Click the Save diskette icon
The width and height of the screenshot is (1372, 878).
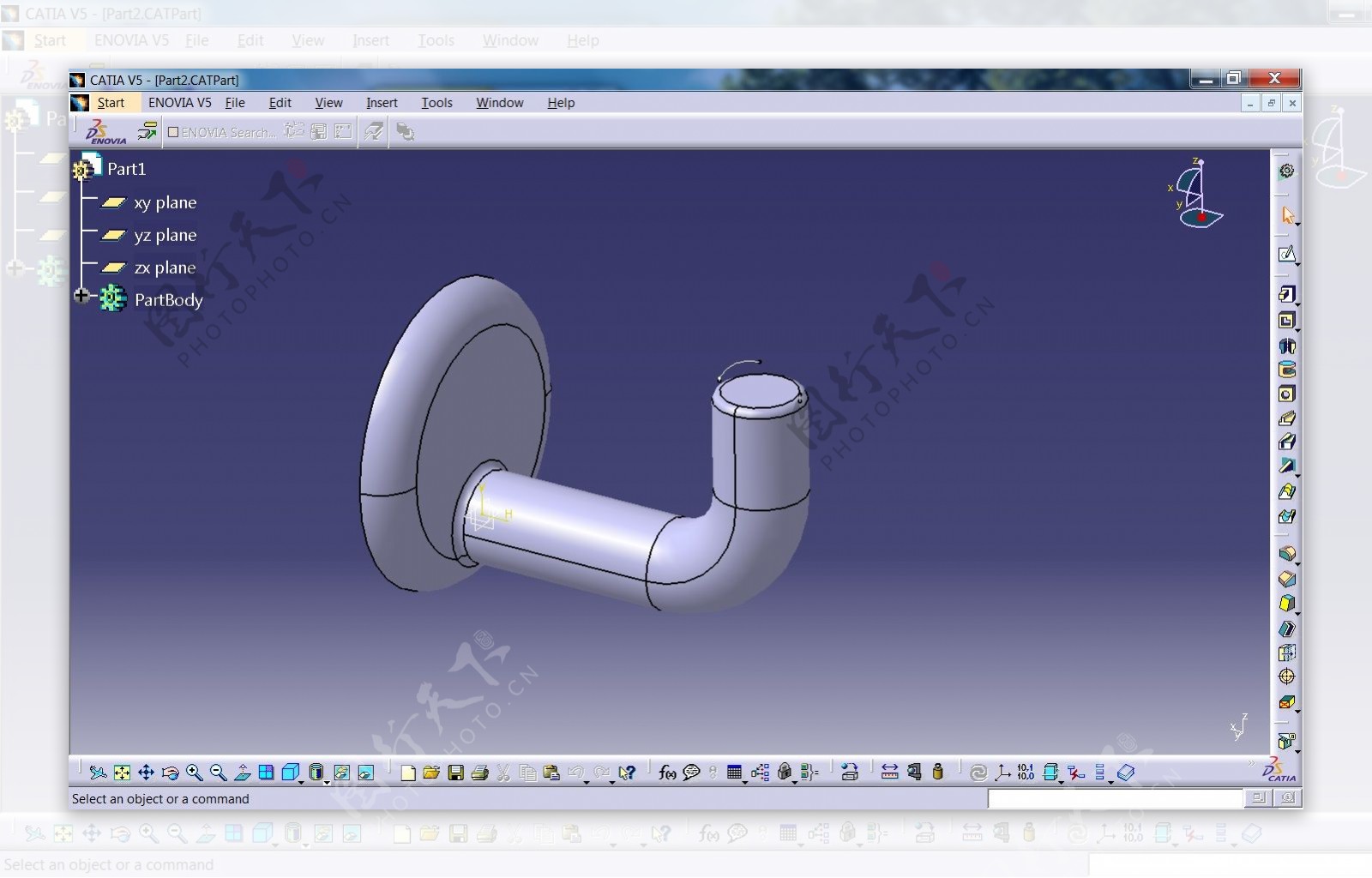click(x=456, y=773)
